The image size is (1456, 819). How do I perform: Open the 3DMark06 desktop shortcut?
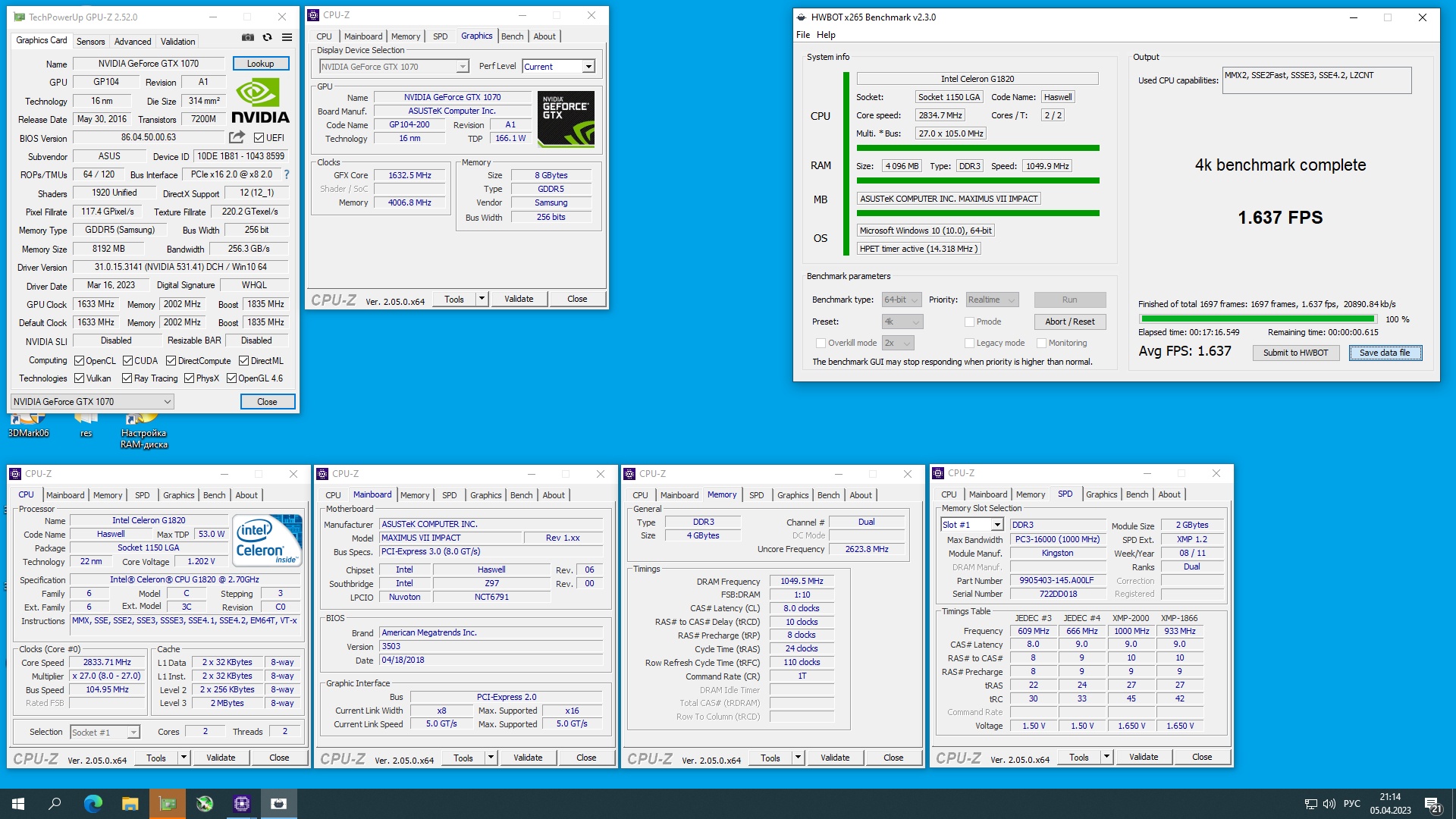pyautogui.click(x=28, y=426)
